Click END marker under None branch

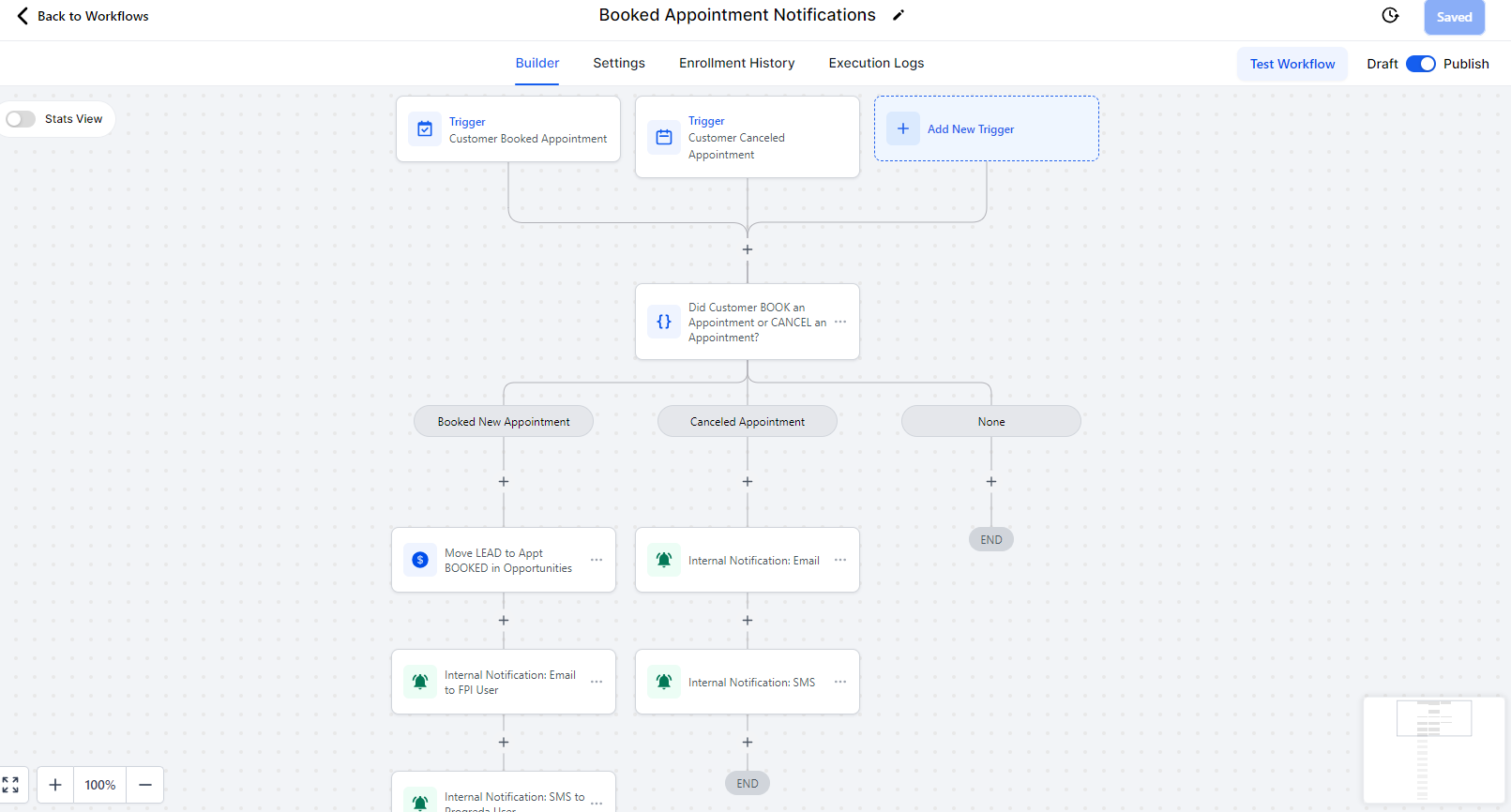tap(991, 539)
